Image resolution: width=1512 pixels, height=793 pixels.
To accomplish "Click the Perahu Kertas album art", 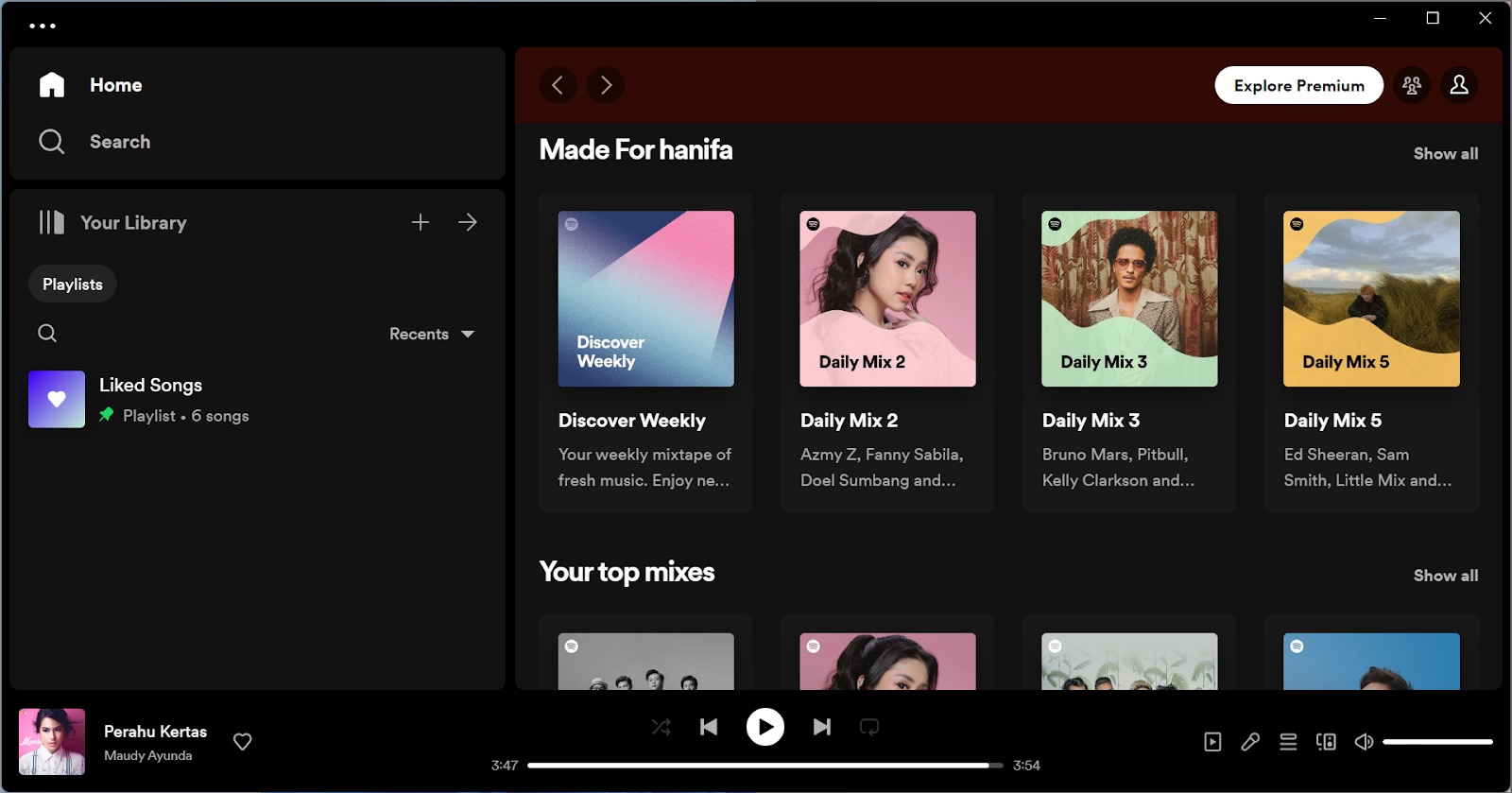I will (52, 742).
